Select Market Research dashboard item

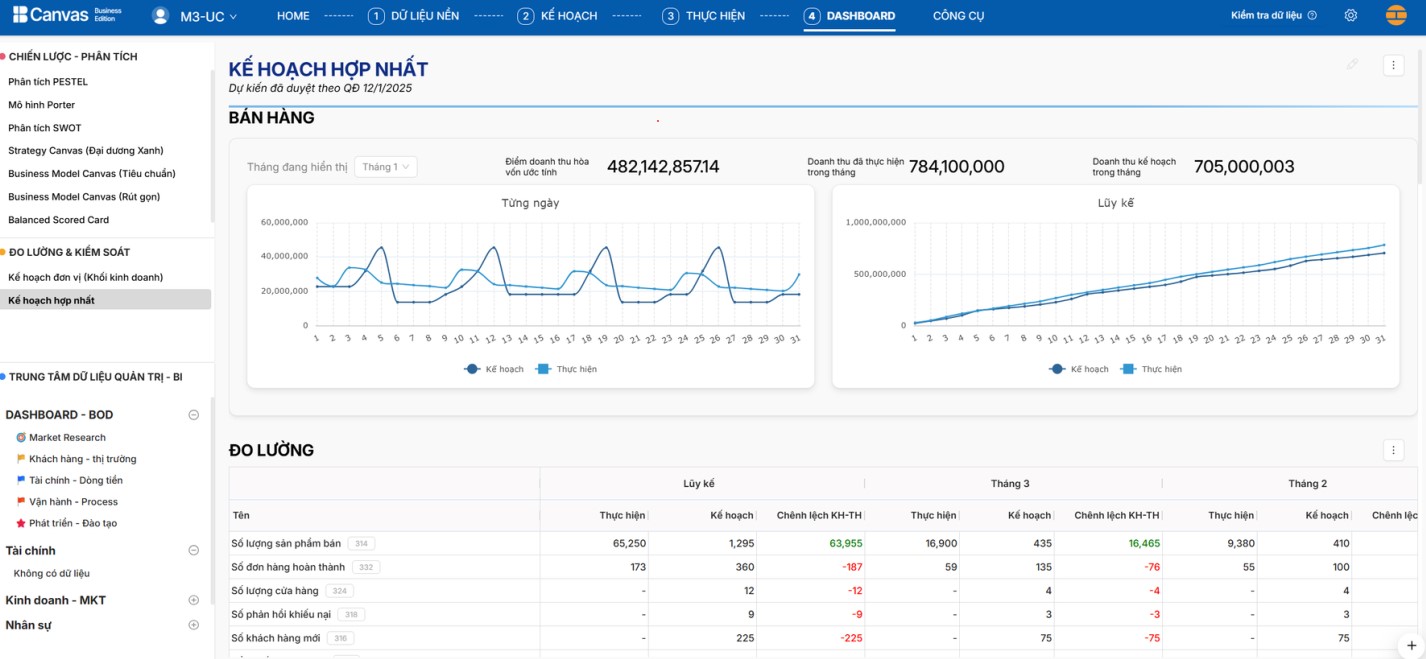[67, 437]
